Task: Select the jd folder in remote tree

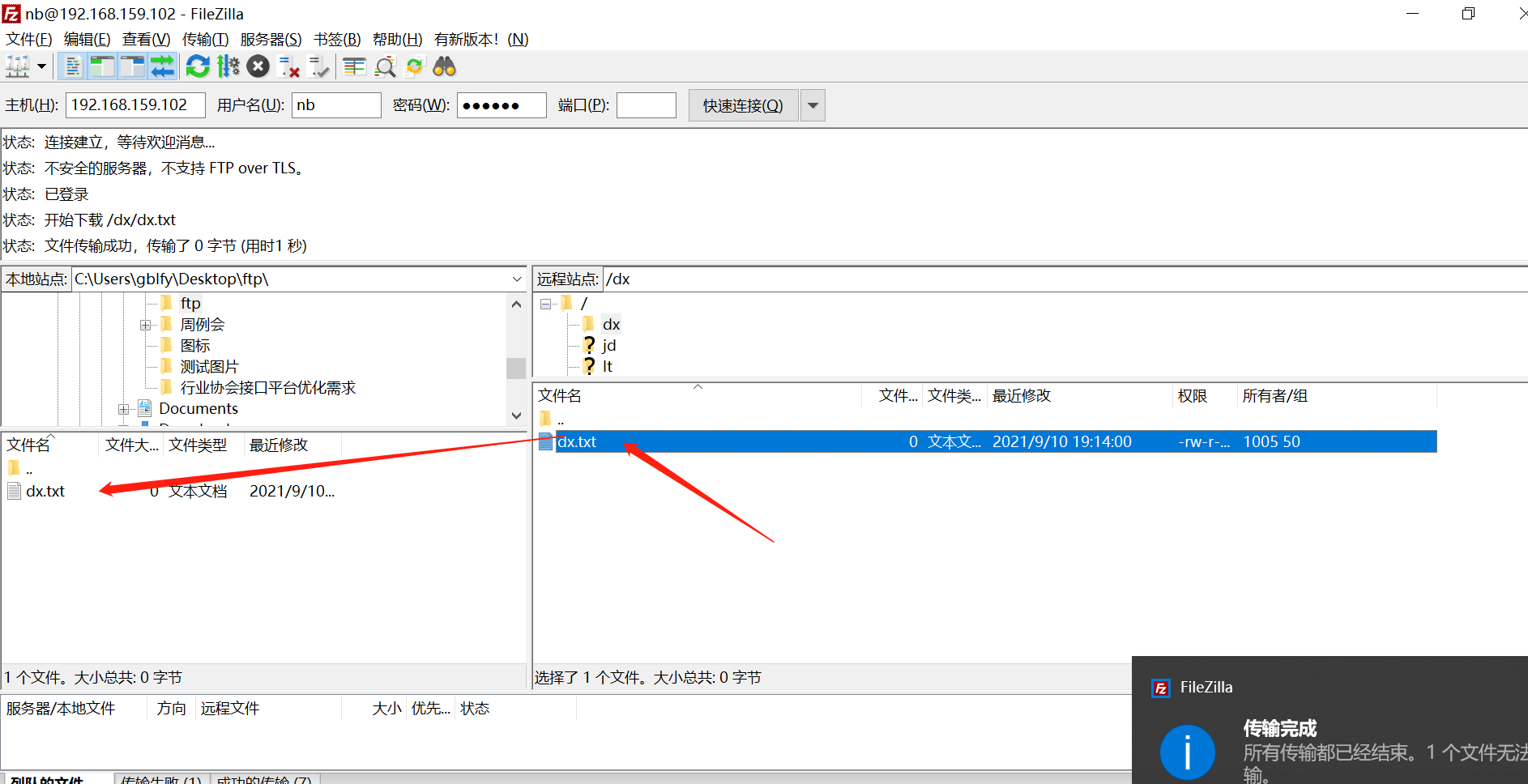Action: (x=608, y=346)
